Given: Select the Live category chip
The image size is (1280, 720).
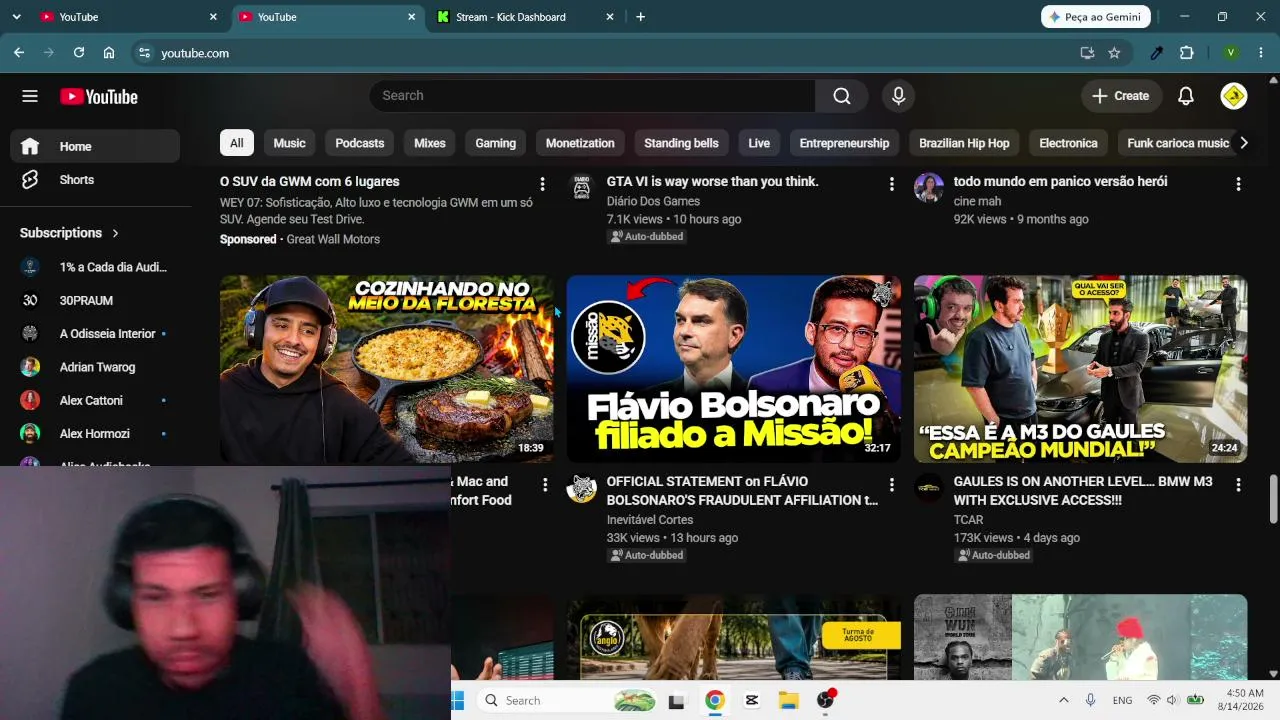Looking at the screenshot, I should coord(759,143).
